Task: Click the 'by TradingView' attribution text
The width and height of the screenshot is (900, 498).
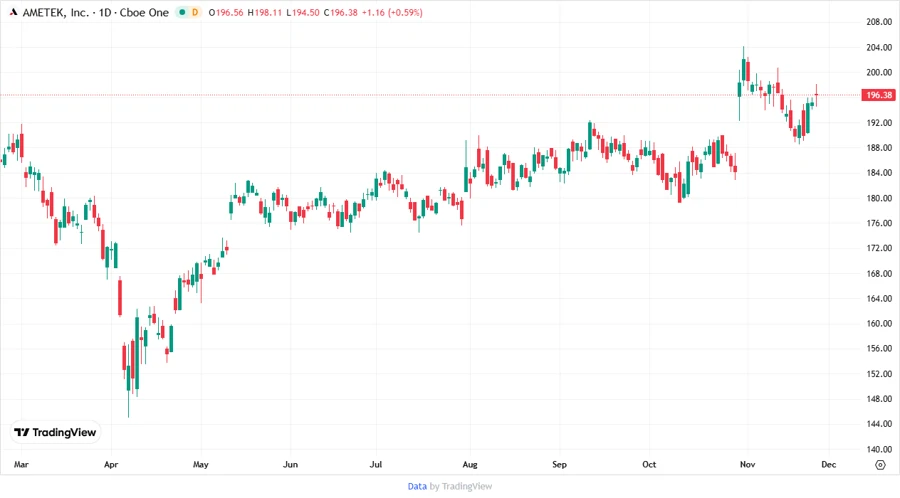Action: coord(461,486)
